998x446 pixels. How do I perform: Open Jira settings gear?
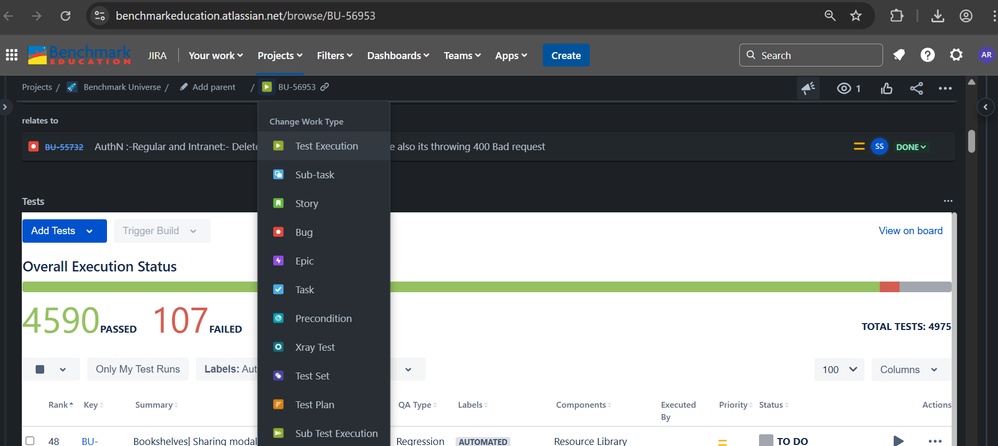956,55
